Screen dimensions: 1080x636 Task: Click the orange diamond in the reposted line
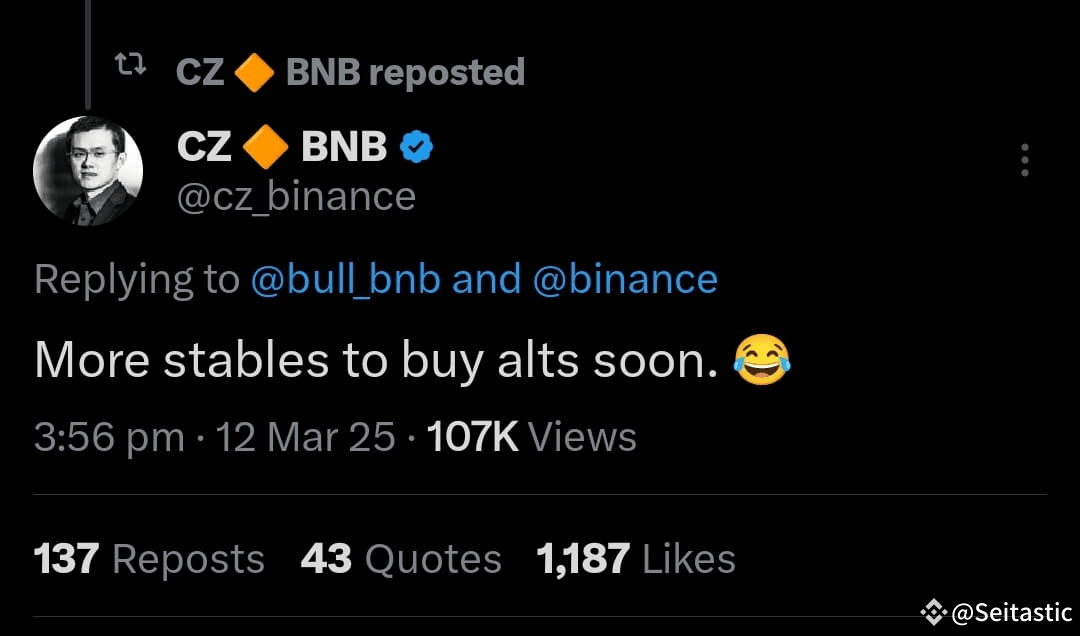(255, 73)
